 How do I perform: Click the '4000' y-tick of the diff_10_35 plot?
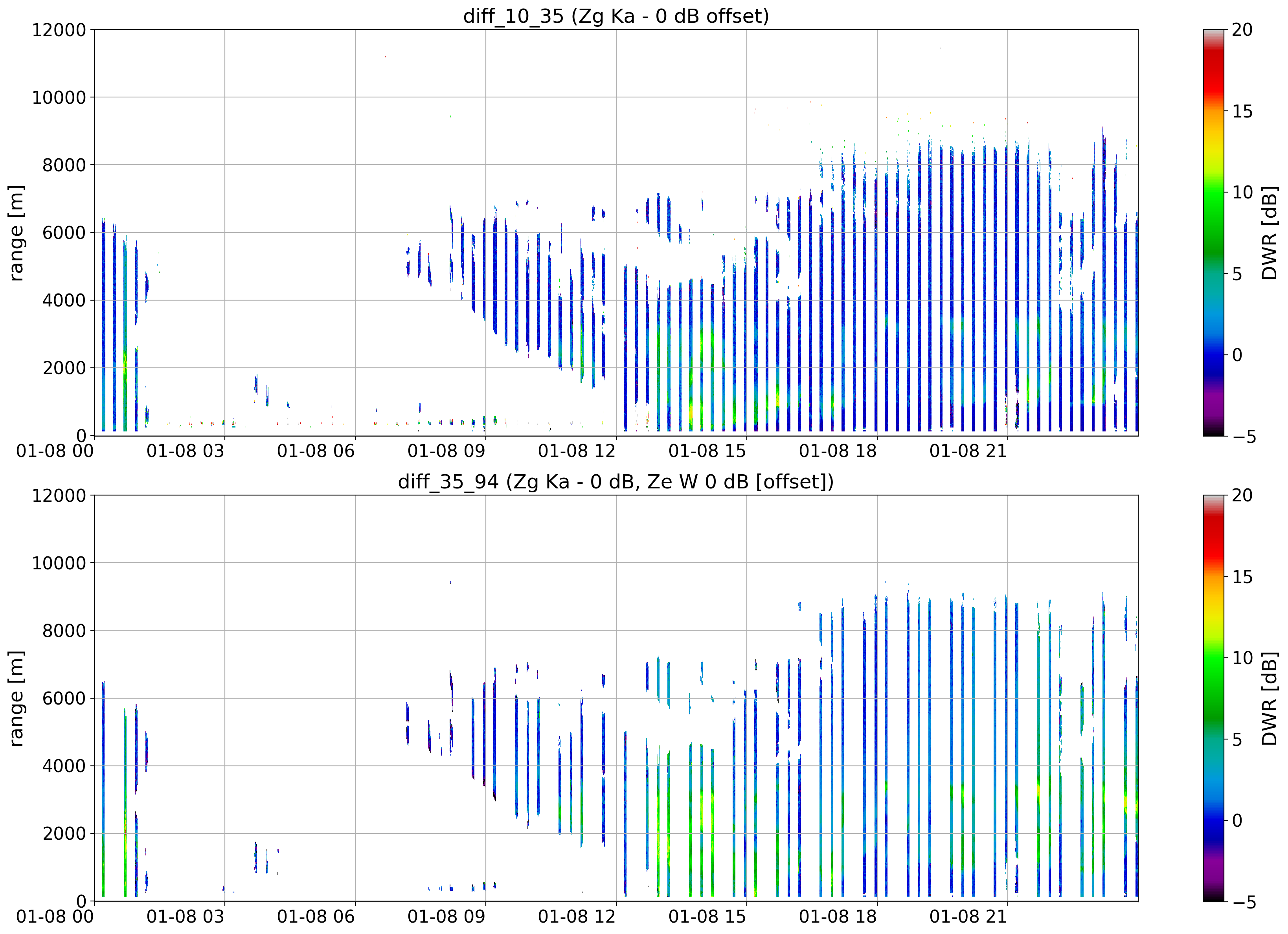(x=64, y=300)
